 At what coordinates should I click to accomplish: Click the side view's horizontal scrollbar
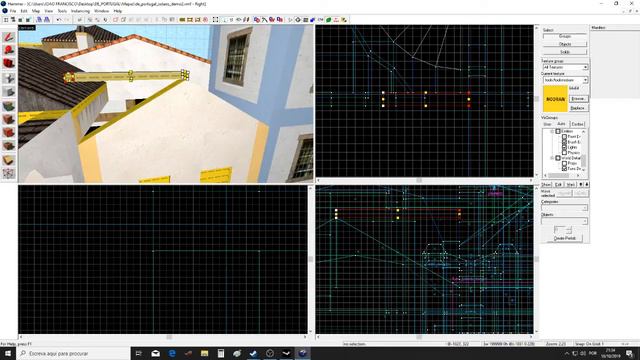(424, 337)
